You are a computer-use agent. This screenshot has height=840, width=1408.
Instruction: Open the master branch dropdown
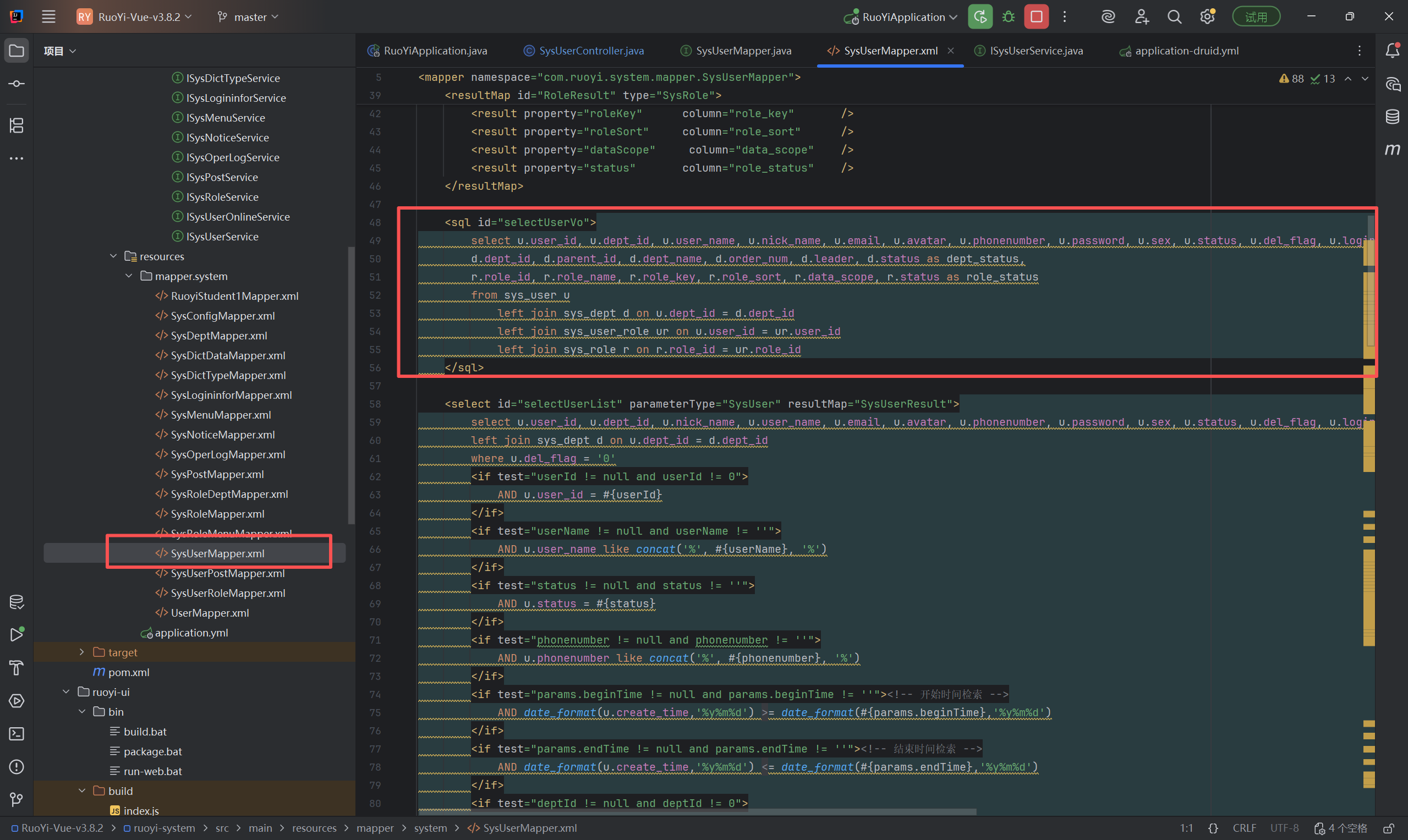249,17
